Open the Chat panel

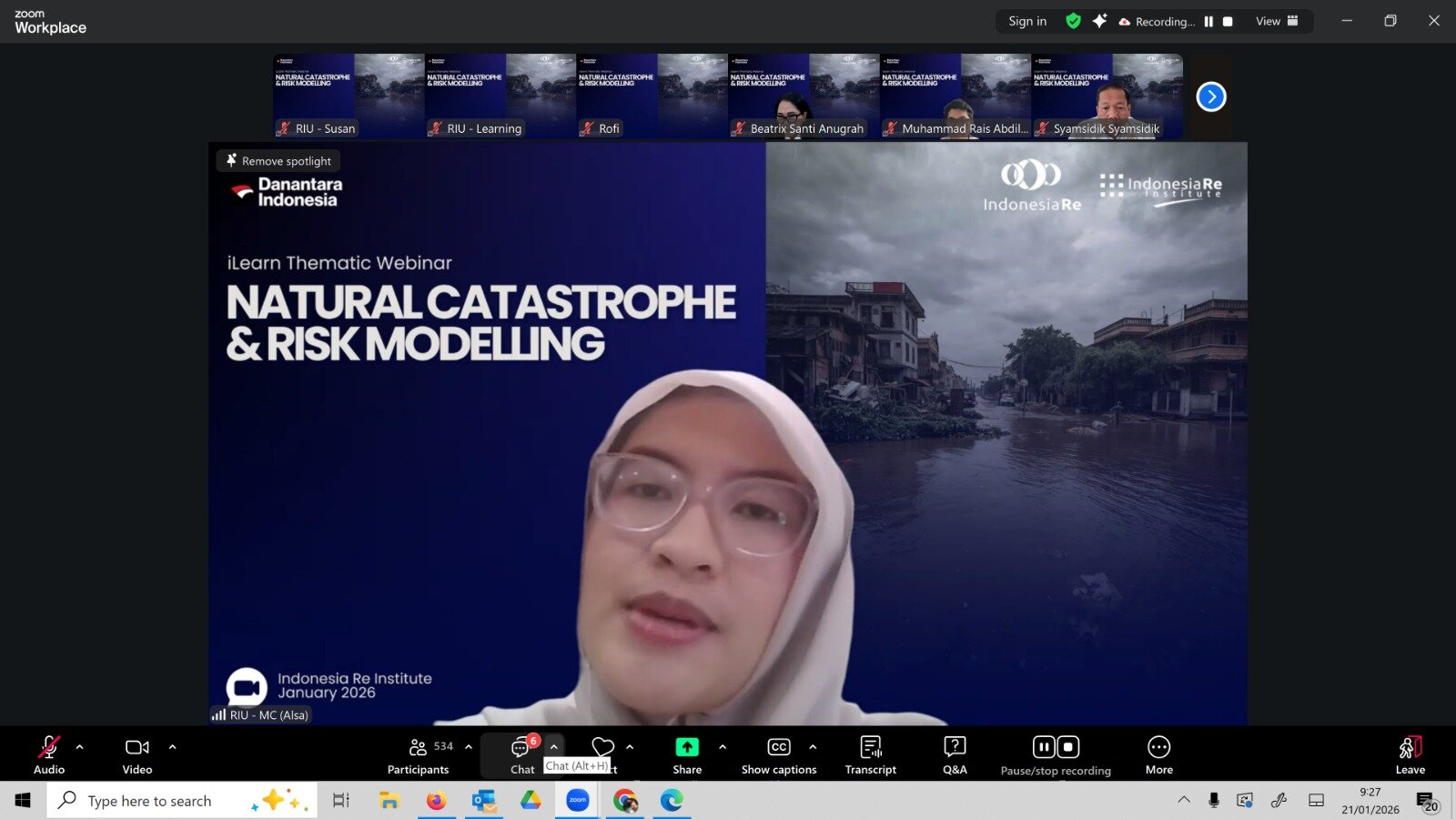[521, 755]
